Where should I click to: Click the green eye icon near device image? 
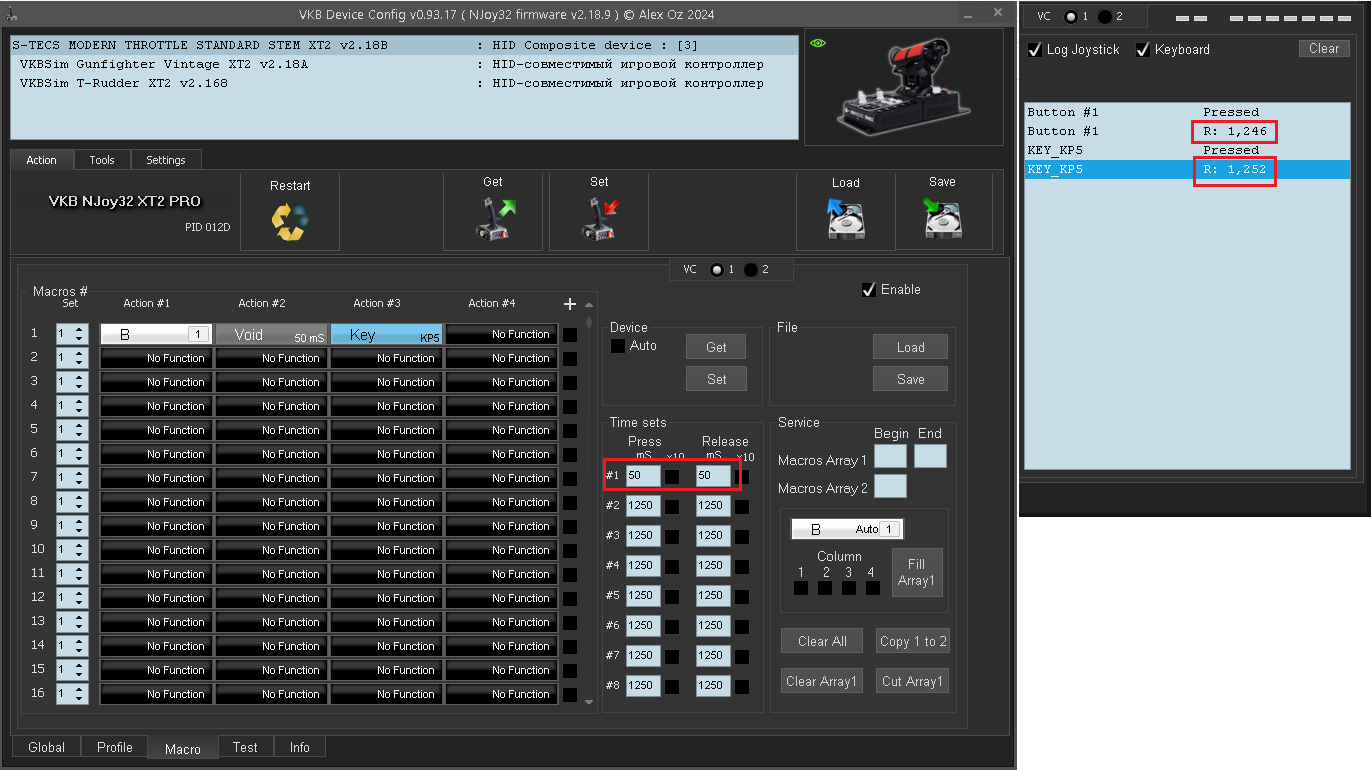coord(817,44)
